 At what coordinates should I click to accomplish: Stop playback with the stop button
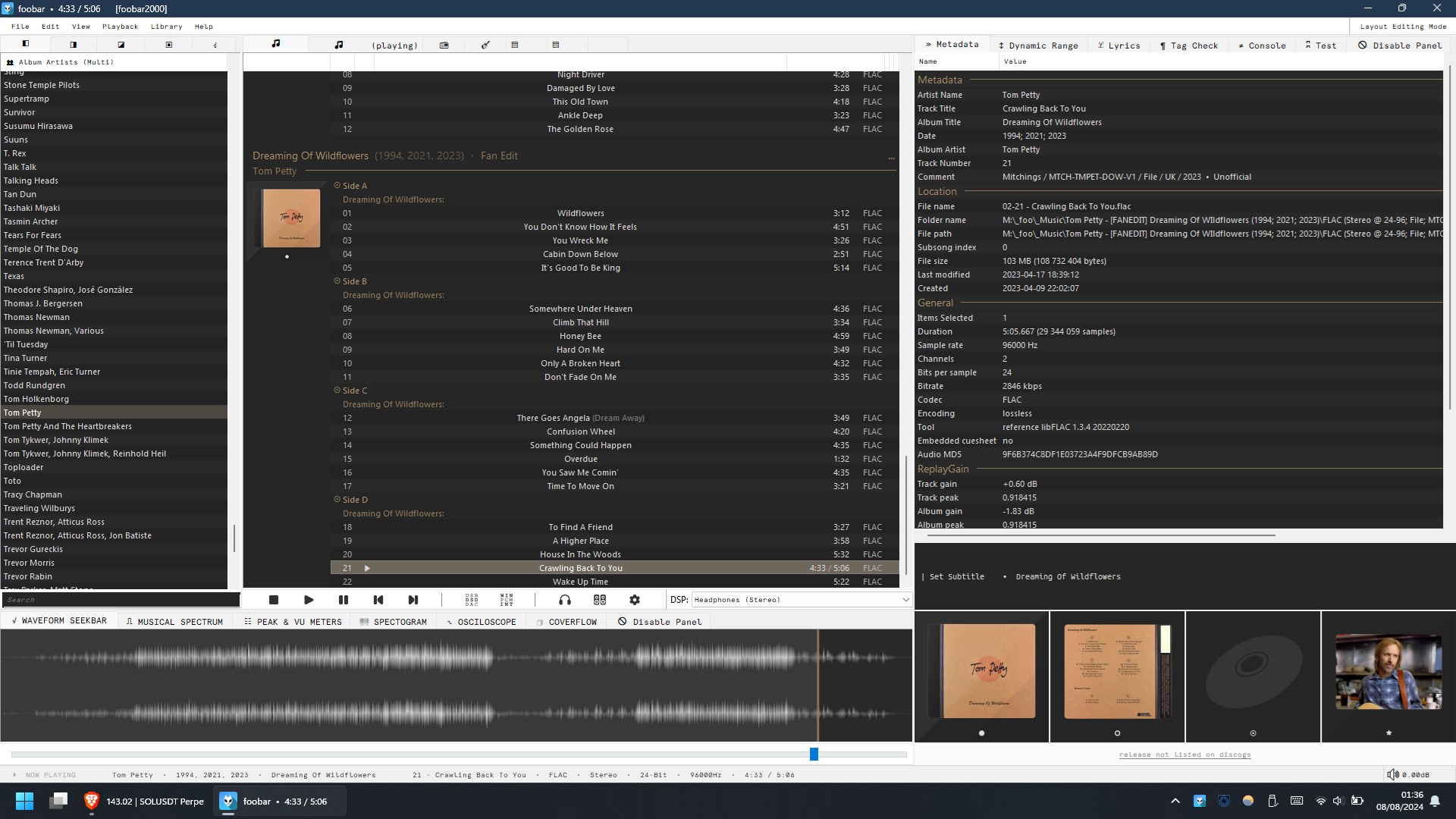tap(274, 600)
